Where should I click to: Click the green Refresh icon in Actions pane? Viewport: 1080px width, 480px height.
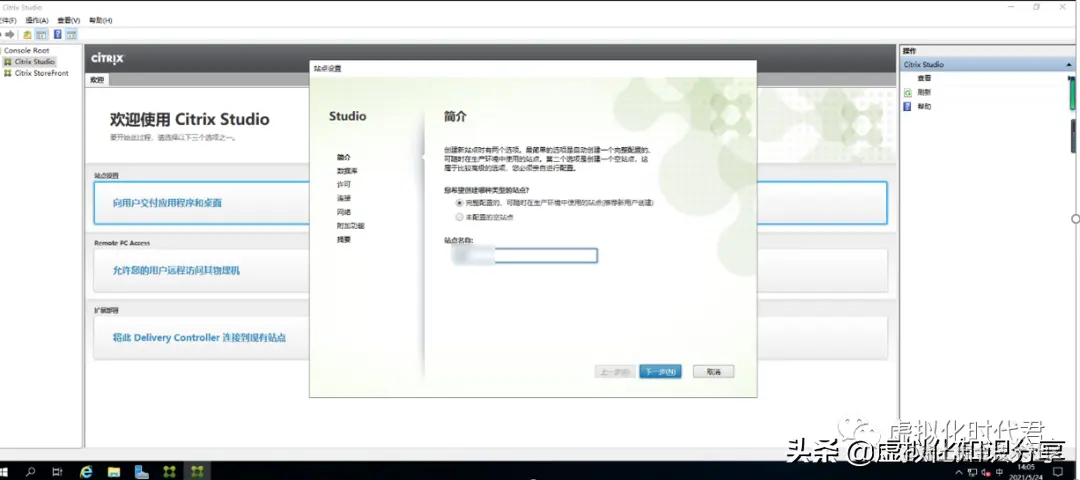coord(908,92)
